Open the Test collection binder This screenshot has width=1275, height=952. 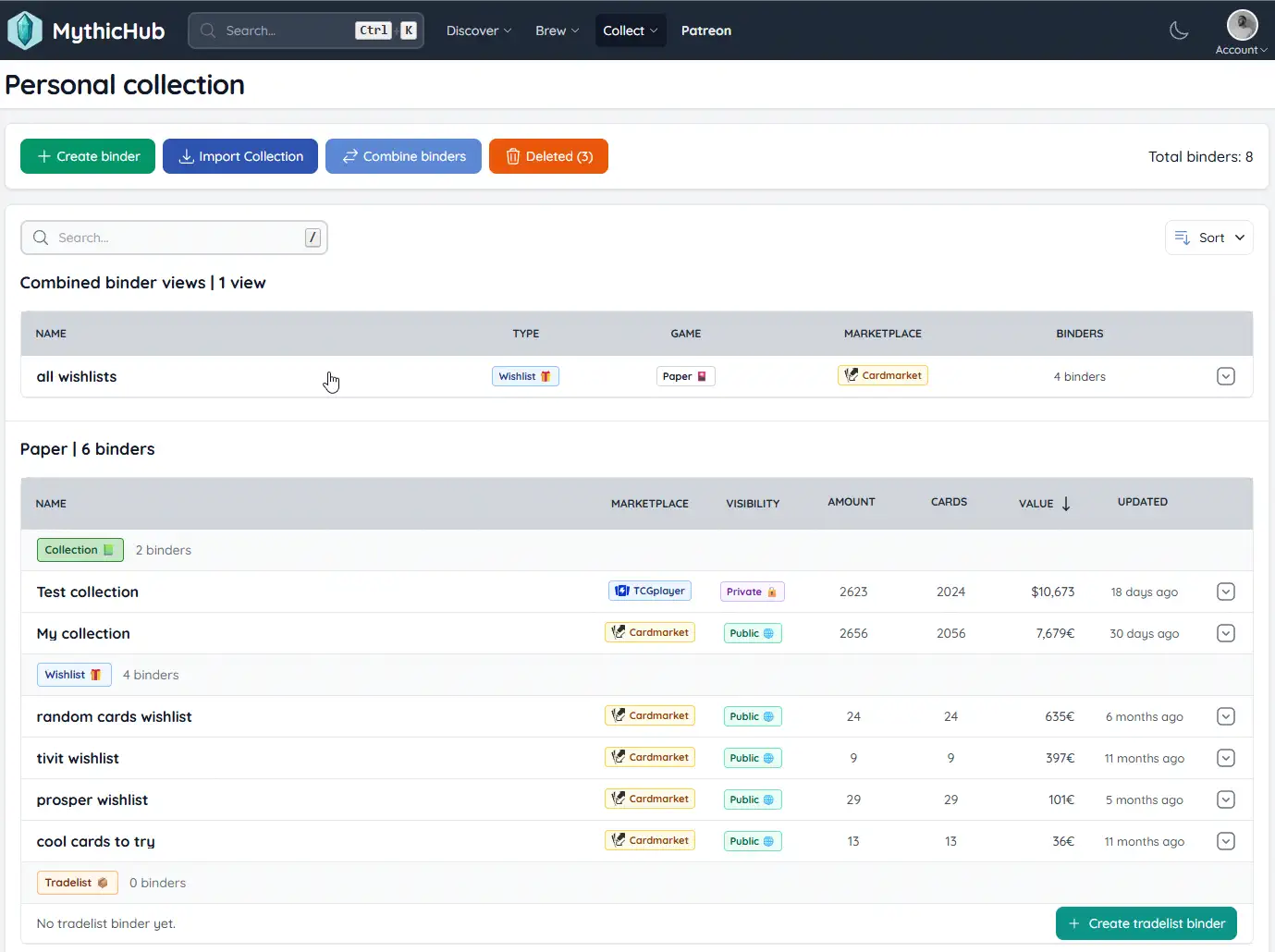click(x=88, y=592)
